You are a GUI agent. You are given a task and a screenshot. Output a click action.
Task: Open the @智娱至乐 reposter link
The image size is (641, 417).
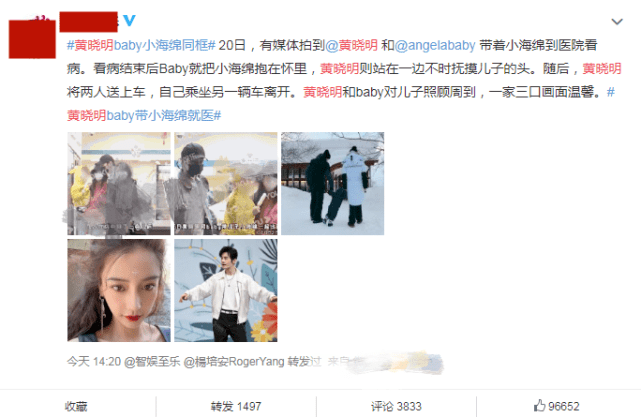tap(152, 362)
